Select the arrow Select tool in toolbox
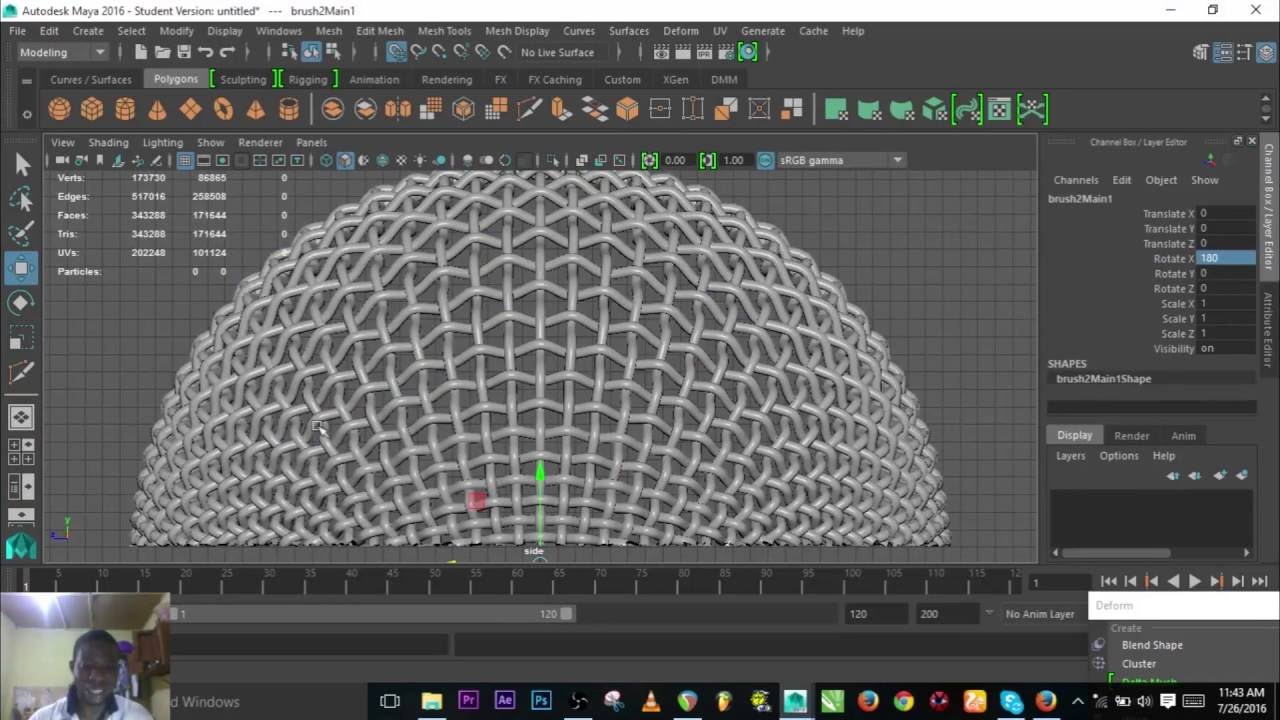 (x=21, y=164)
